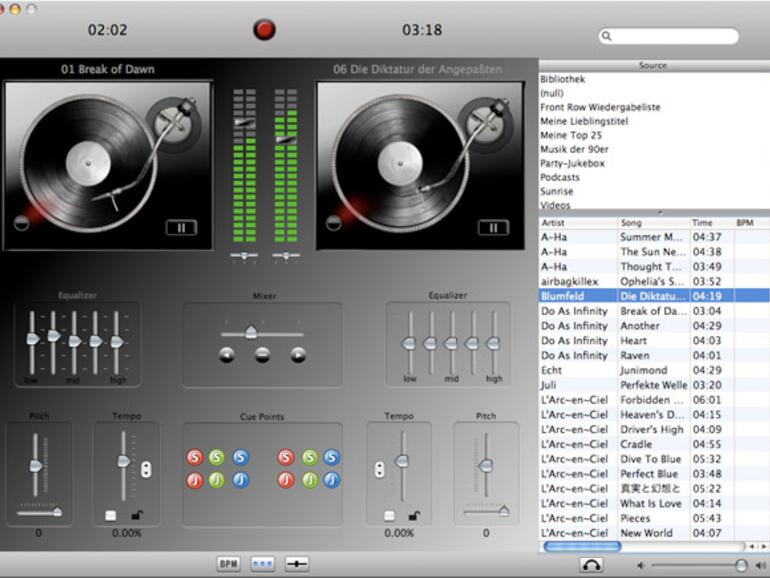Toggle the right deck tempo lock

pyautogui.click(x=413, y=515)
